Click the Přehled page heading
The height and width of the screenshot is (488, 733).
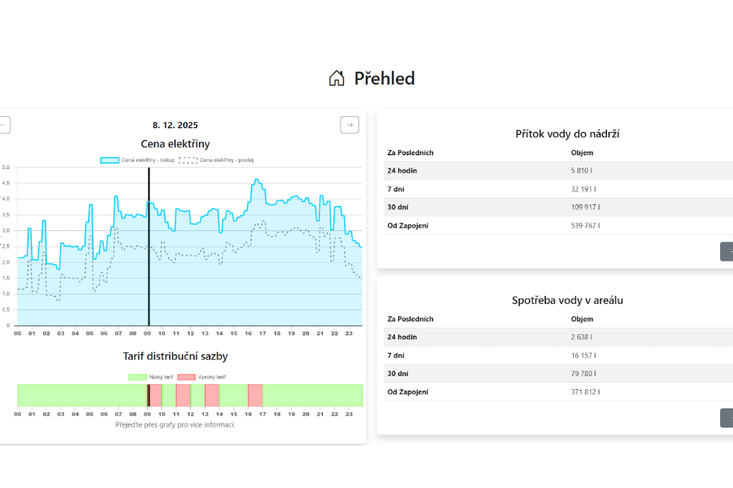[x=384, y=79]
